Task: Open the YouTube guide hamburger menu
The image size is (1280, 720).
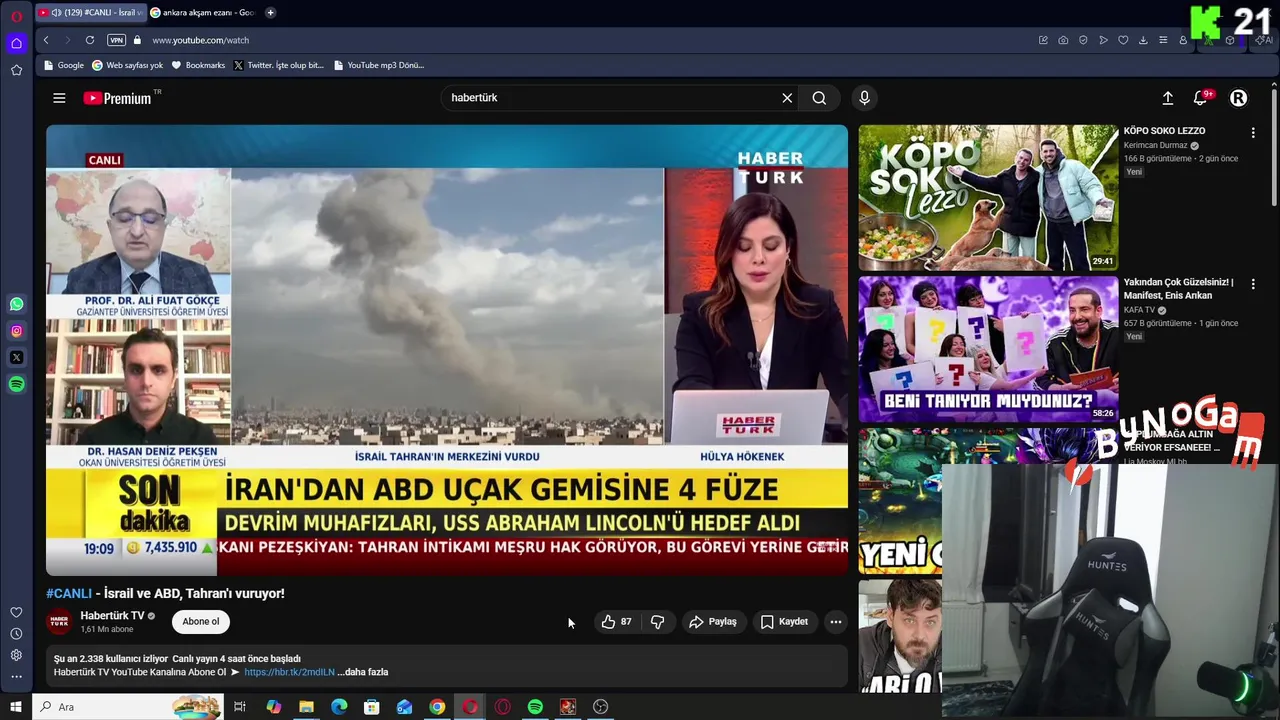Action: [x=59, y=98]
